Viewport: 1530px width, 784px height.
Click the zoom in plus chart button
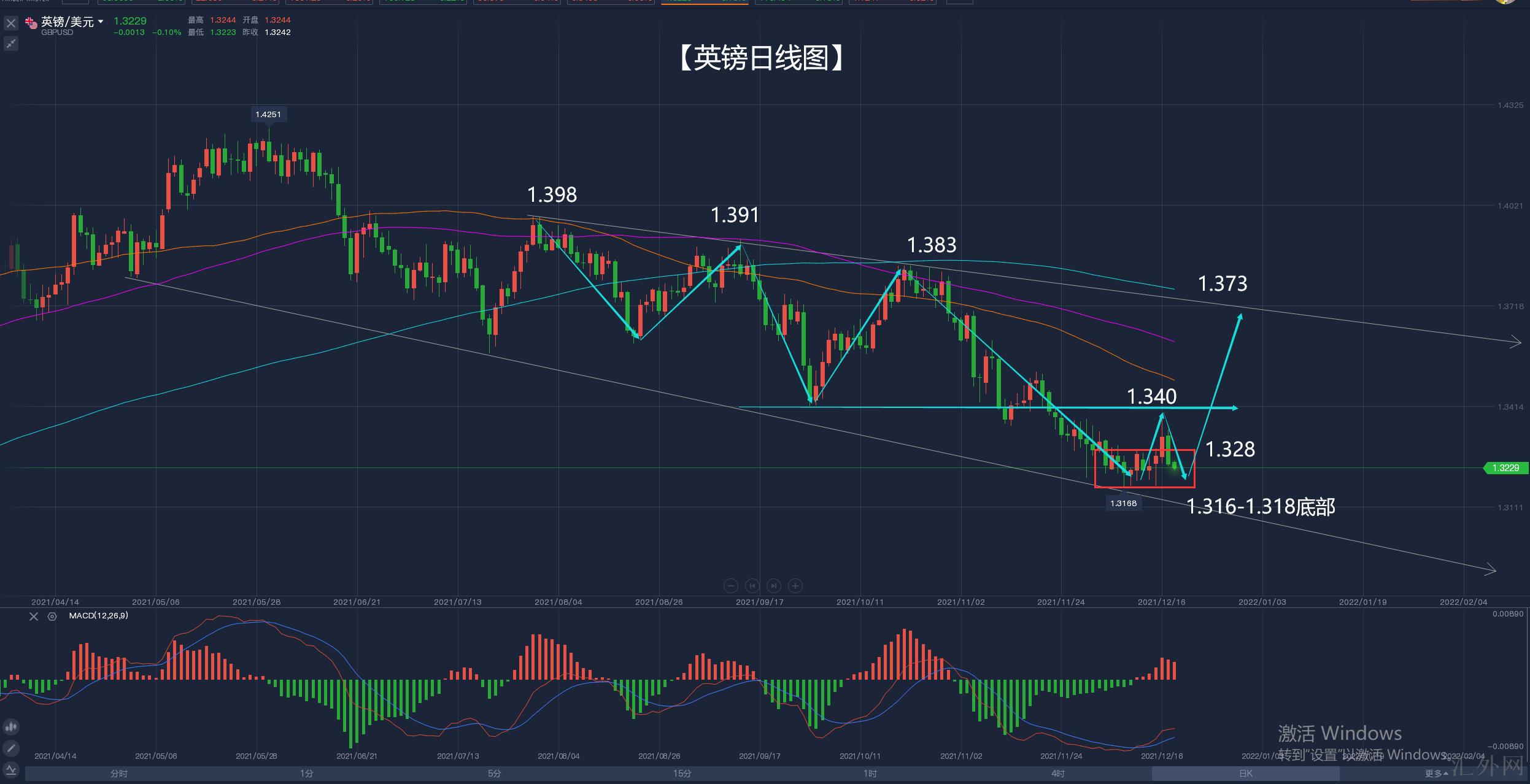(795, 586)
